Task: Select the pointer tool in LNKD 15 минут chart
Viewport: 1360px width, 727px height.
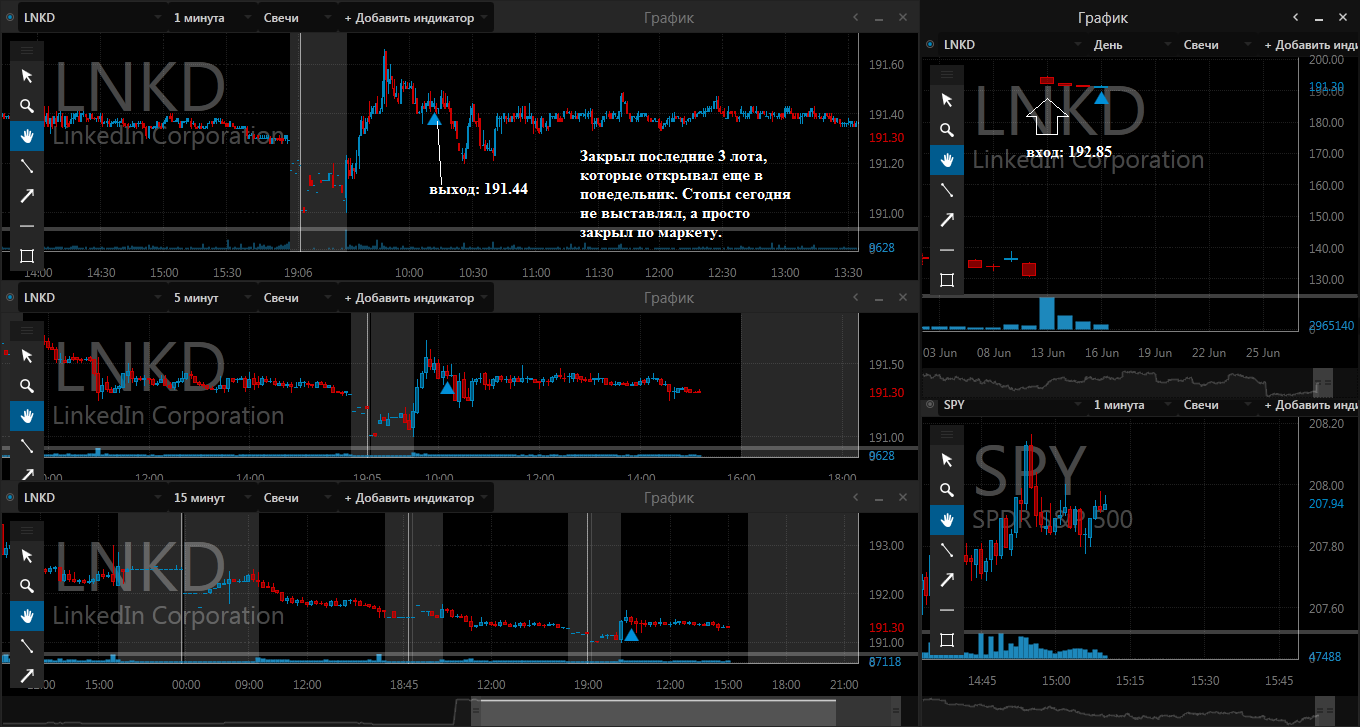Action: tap(27, 555)
